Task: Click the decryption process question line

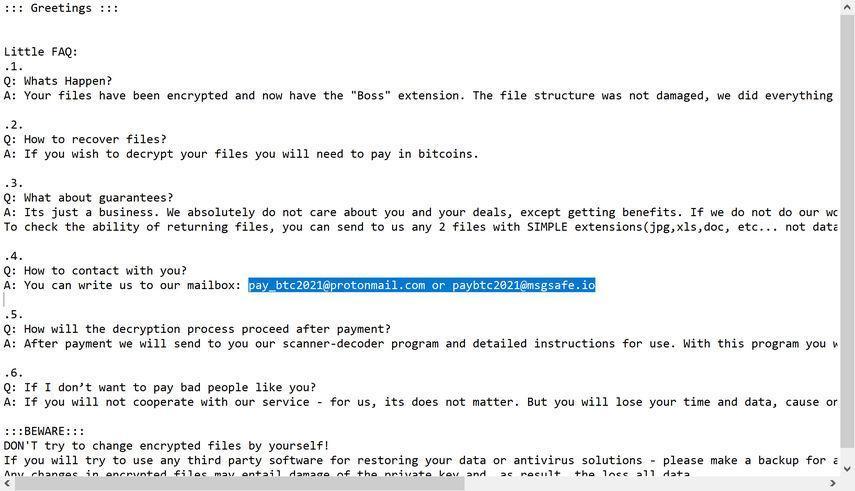Action: click(197, 329)
